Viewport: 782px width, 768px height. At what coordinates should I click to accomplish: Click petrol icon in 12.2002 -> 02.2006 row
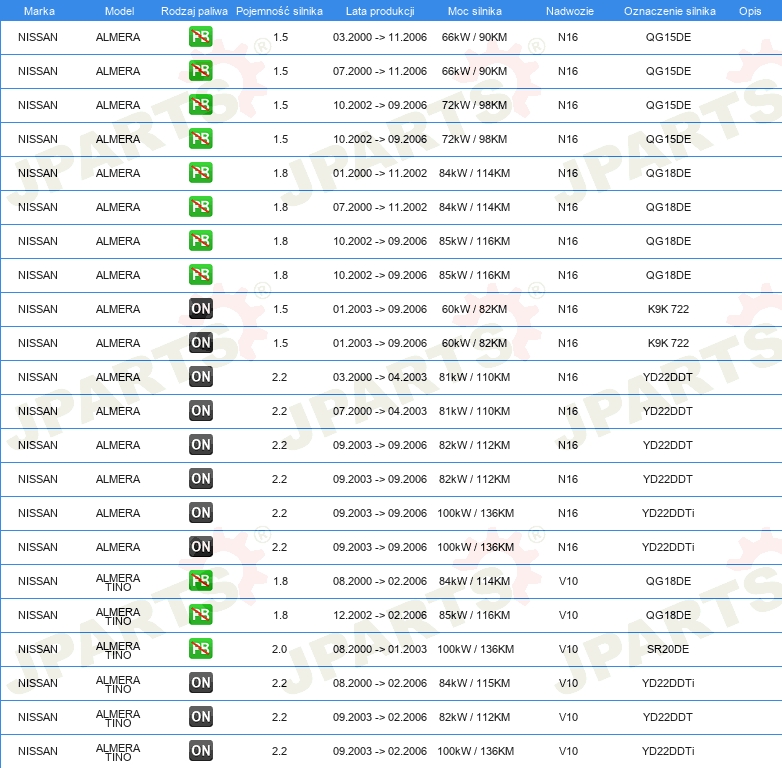(200, 614)
